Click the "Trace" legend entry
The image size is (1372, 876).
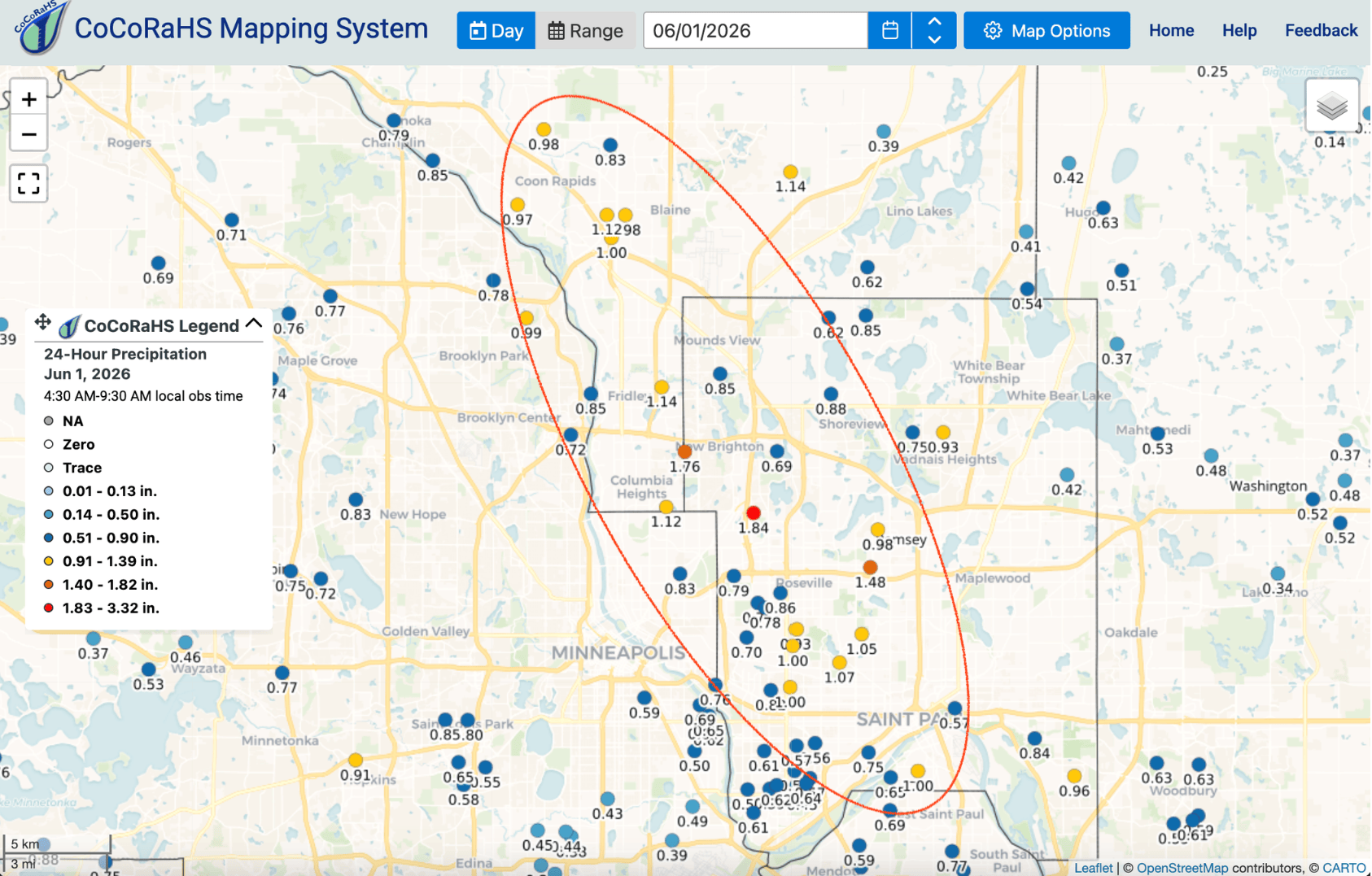pos(82,468)
